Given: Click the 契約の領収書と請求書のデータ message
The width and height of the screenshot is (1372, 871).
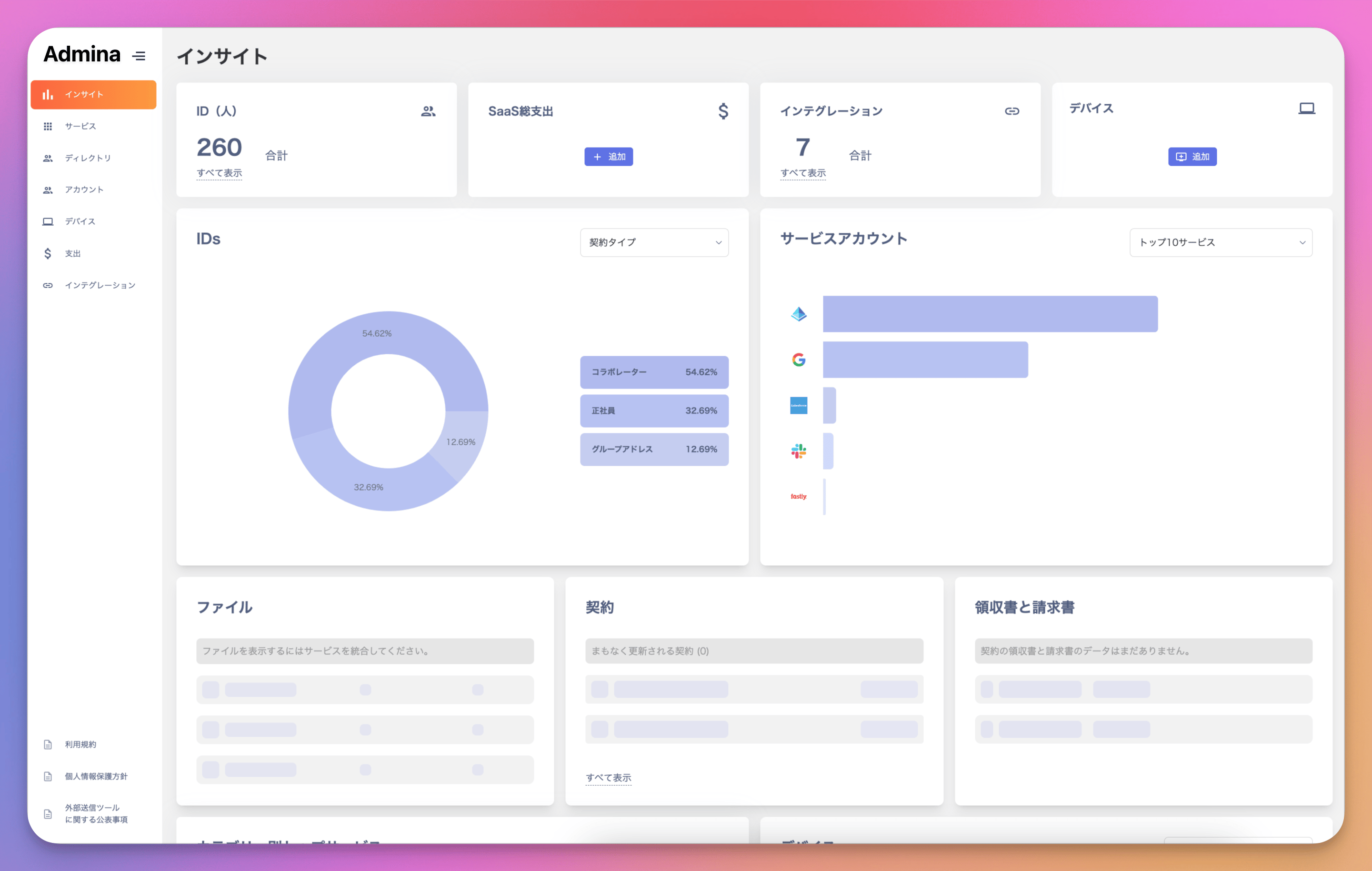Looking at the screenshot, I should tap(1143, 651).
